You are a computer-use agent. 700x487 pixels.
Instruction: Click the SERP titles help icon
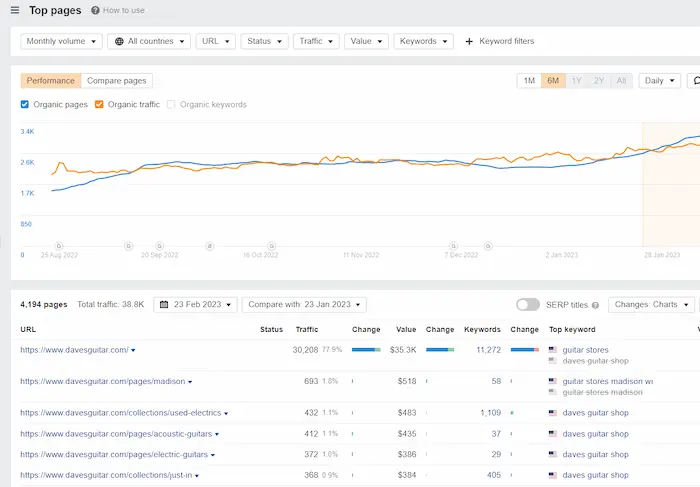[596, 305]
